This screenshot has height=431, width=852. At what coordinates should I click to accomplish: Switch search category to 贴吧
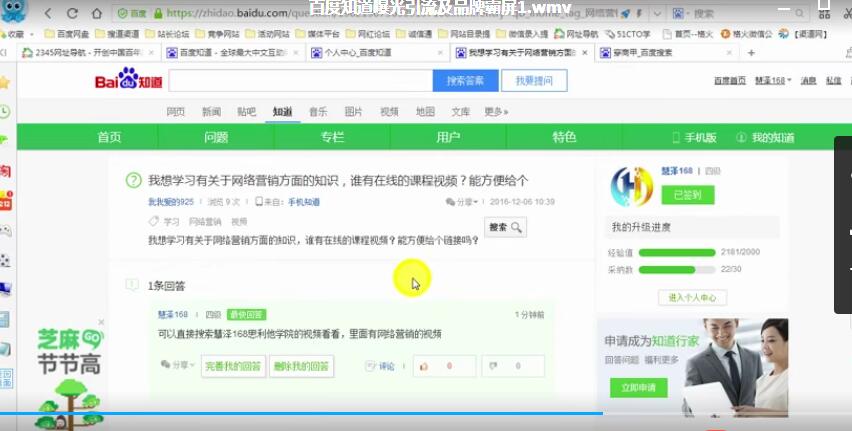[x=246, y=111]
